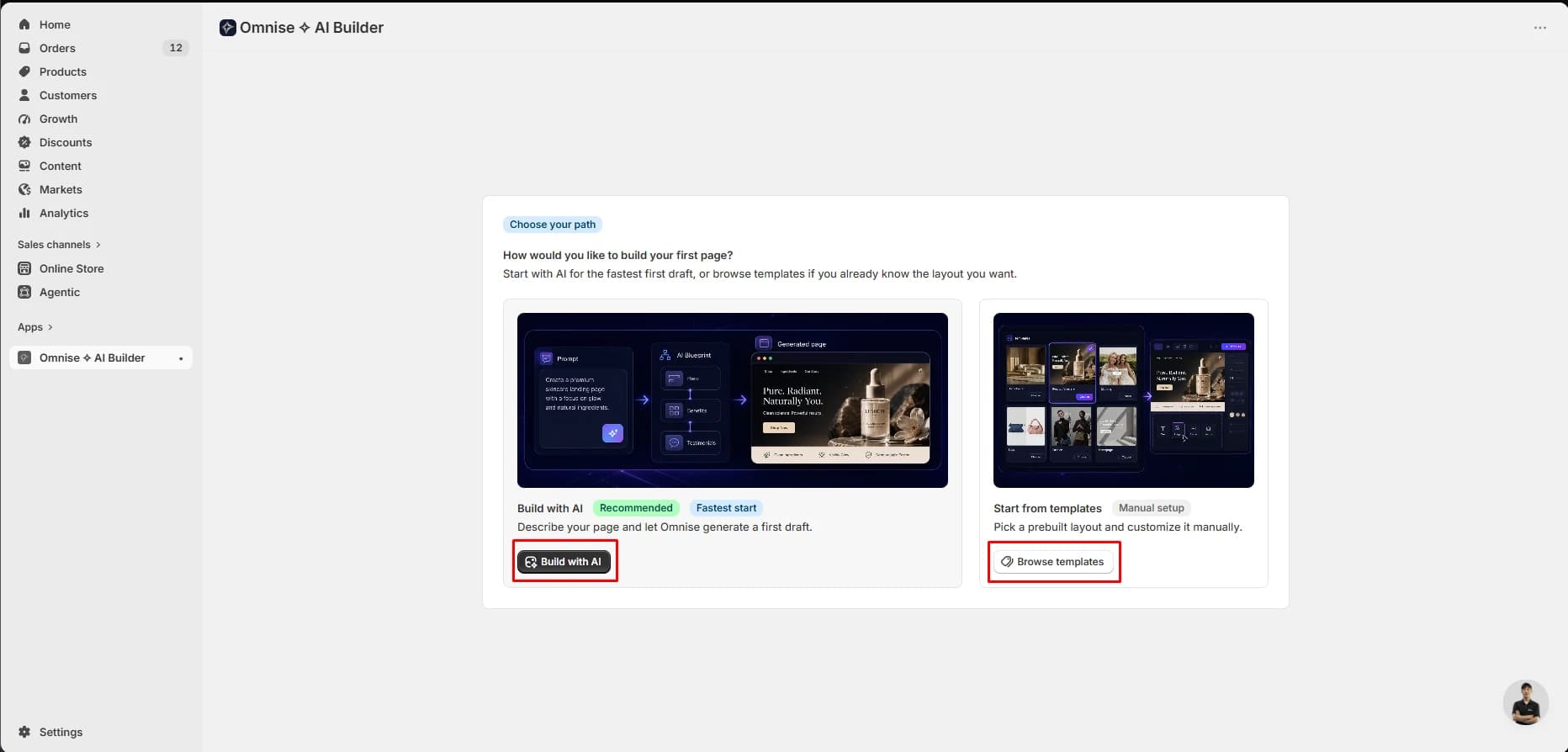
Task: Open the Content menu item
Action: (101, 166)
